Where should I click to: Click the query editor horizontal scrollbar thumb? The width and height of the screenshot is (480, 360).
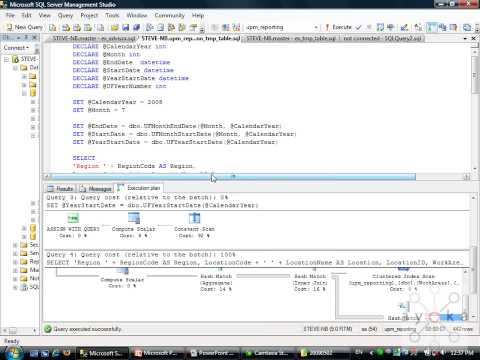tap(233, 177)
